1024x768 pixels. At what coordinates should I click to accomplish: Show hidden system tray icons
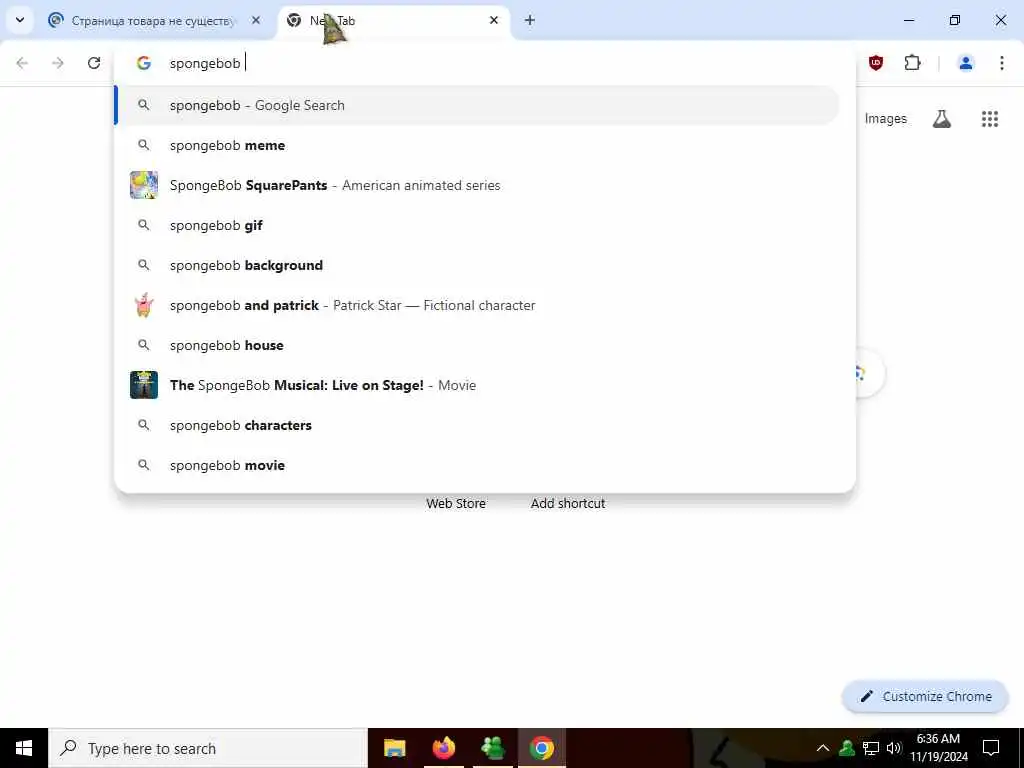point(823,748)
